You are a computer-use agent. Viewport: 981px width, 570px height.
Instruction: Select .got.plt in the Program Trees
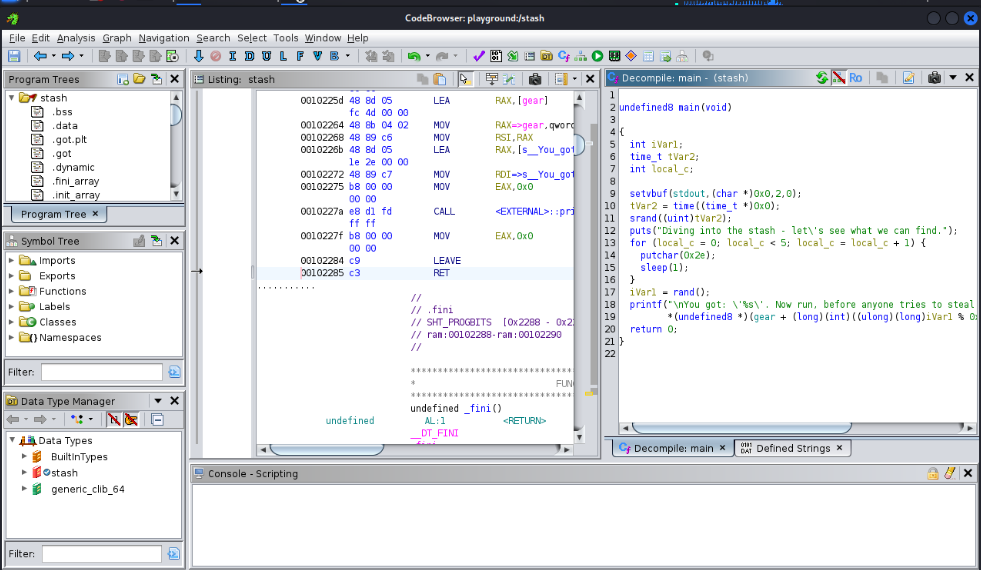pyautogui.click(x=69, y=140)
